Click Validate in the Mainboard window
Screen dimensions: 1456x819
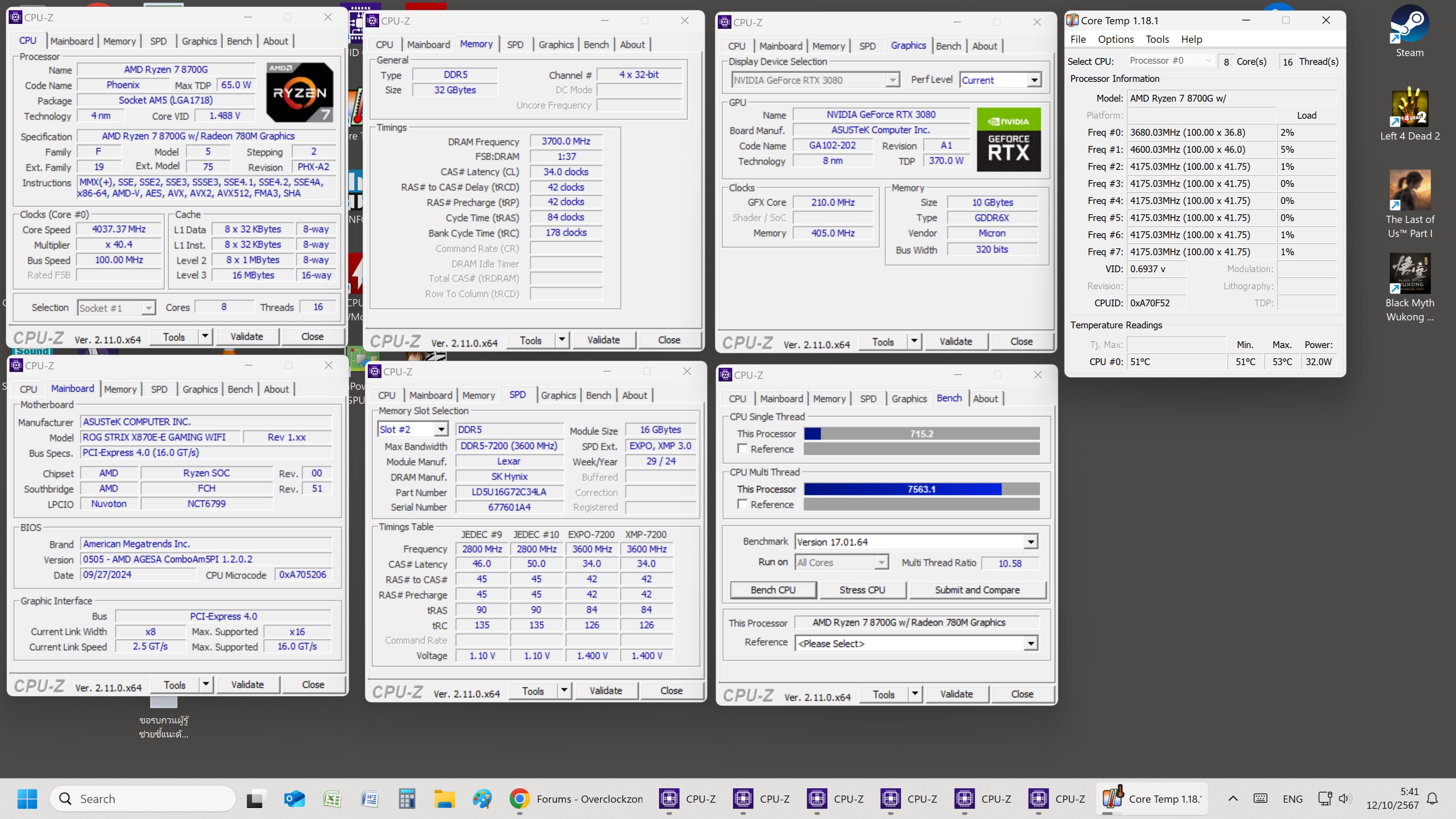[247, 684]
